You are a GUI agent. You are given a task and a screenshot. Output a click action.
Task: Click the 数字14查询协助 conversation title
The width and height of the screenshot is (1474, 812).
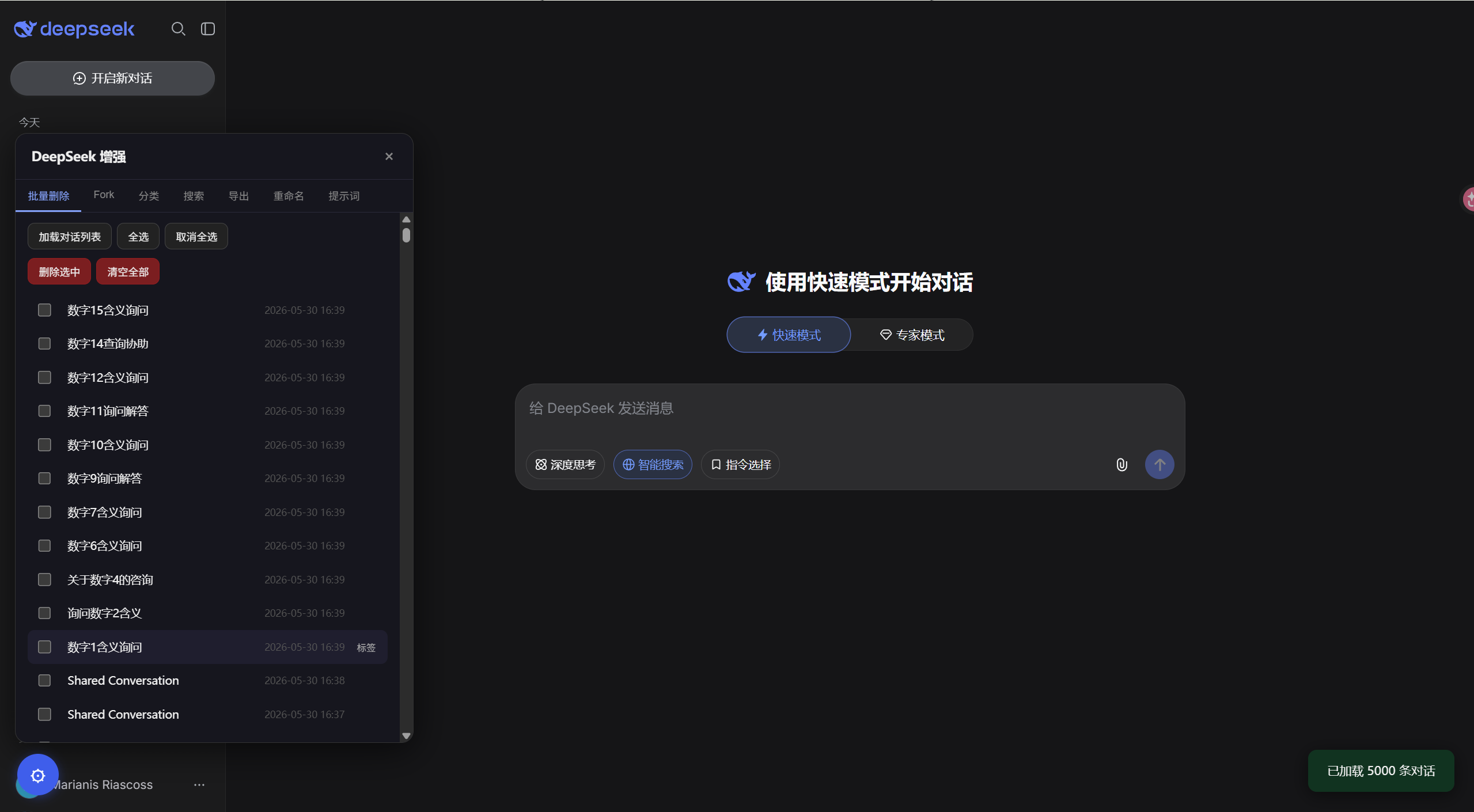[x=108, y=344]
